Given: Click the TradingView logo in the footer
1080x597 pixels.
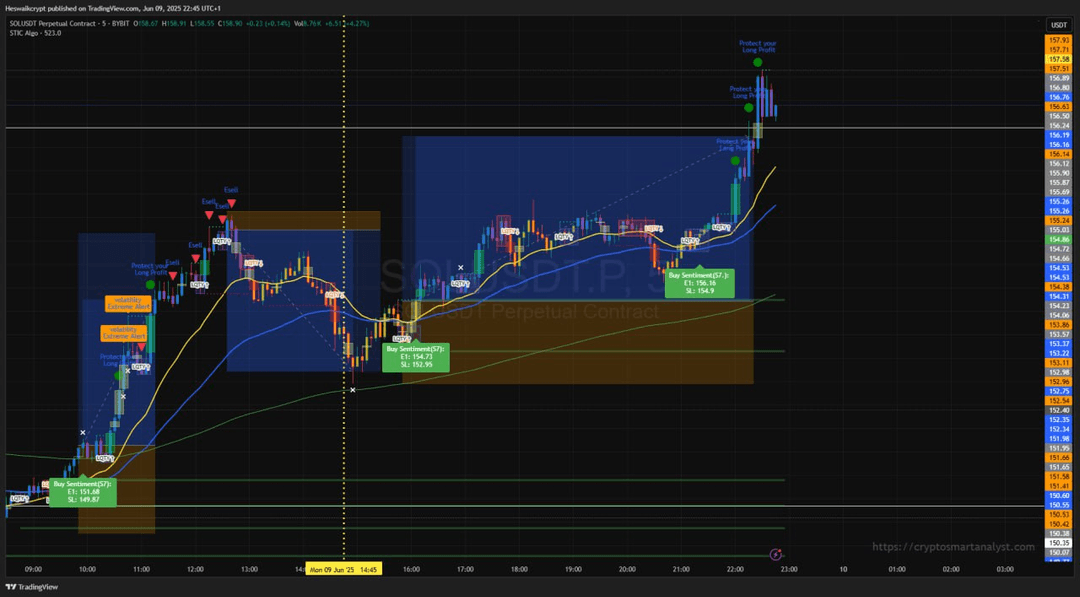Looking at the screenshot, I should pyautogui.click(x=32, y=587).
